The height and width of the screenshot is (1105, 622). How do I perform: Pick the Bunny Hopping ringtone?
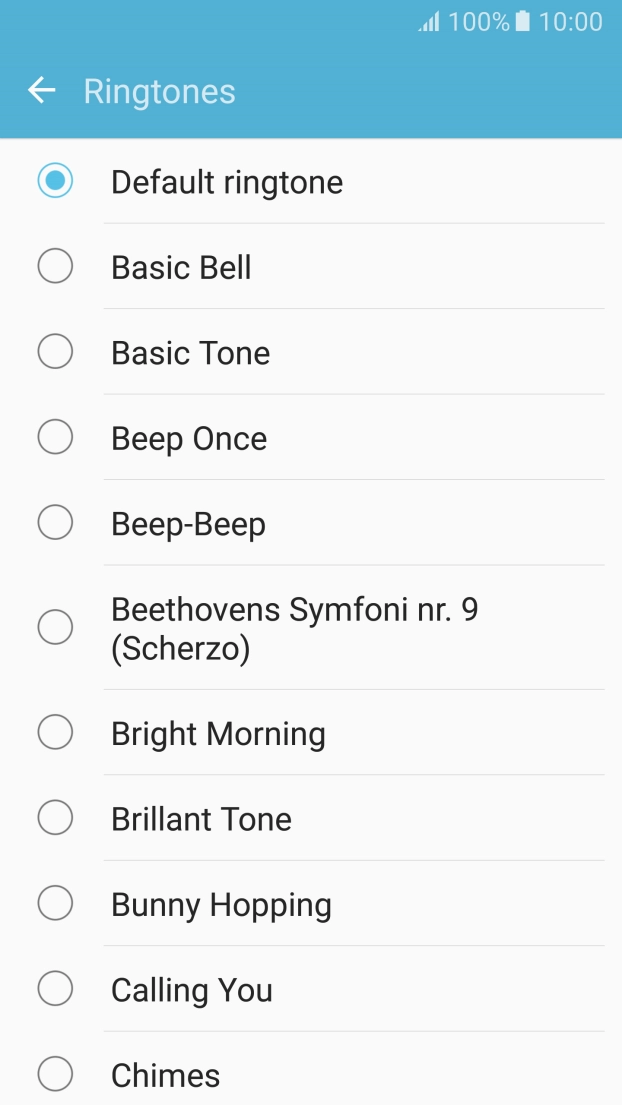tap(55, 903)
